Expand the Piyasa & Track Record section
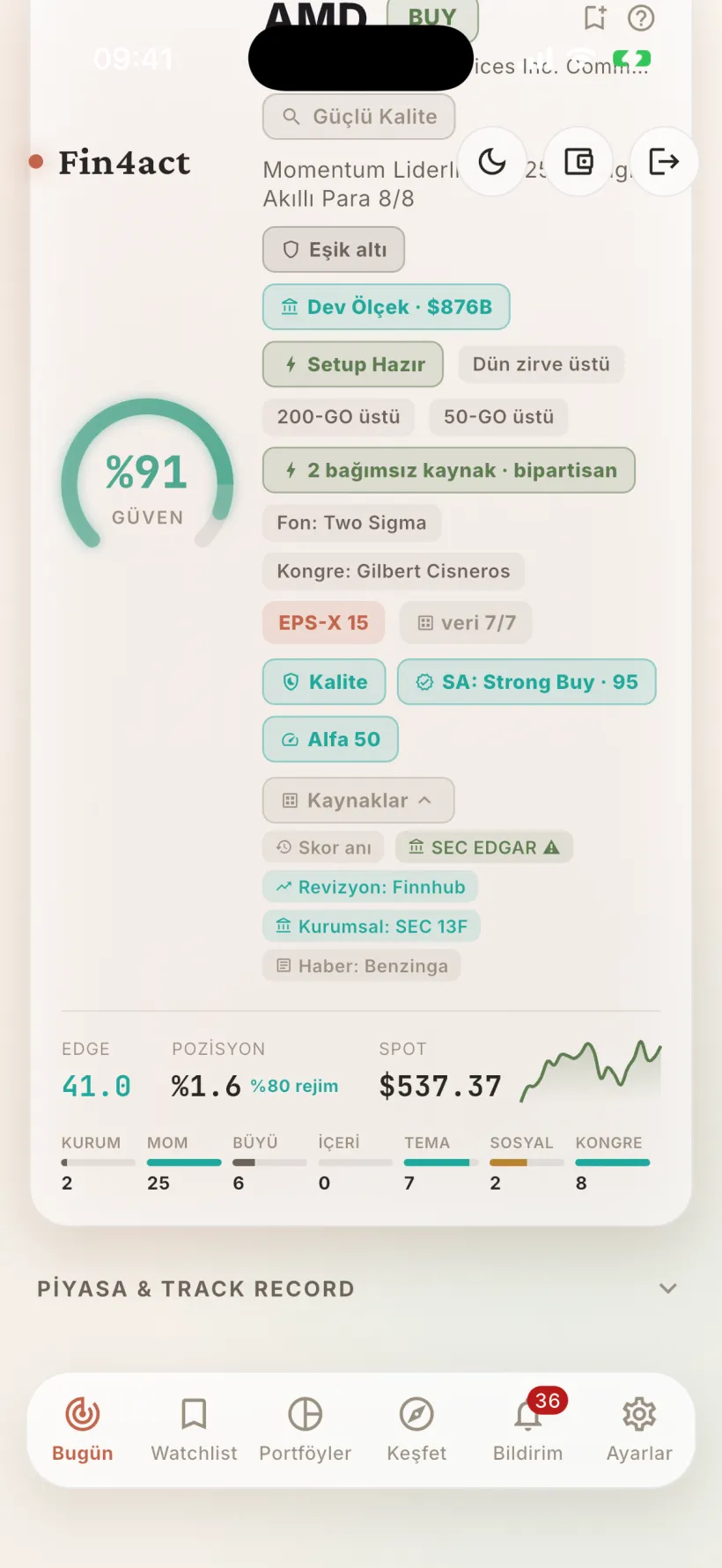 tap(361, 1289)
